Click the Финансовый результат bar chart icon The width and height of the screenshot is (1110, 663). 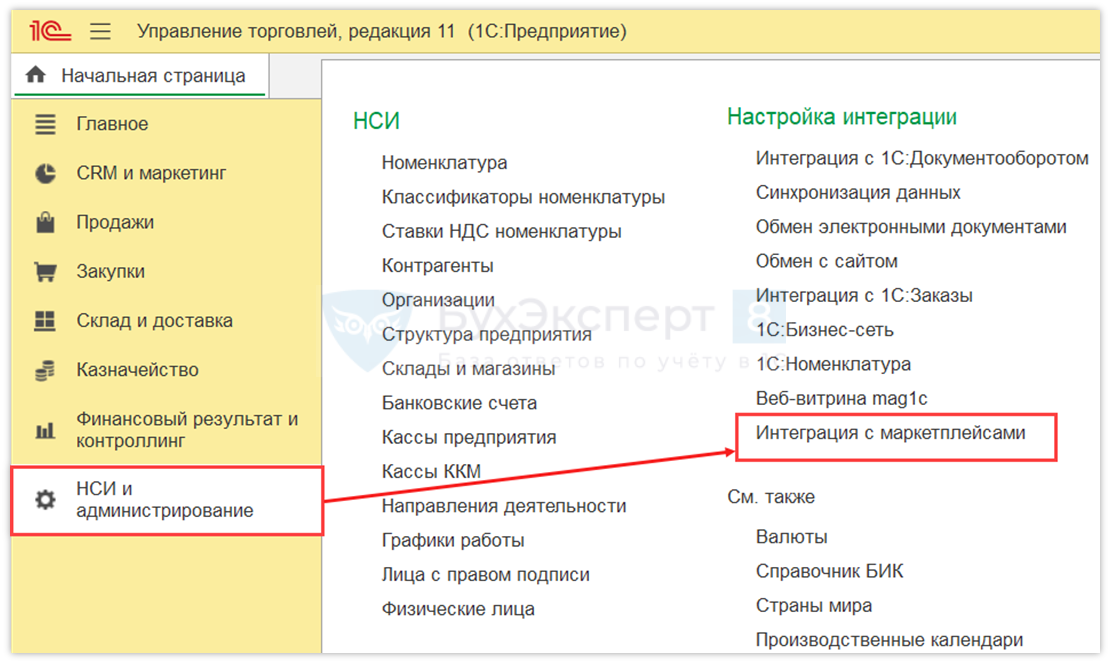[45, 429]
